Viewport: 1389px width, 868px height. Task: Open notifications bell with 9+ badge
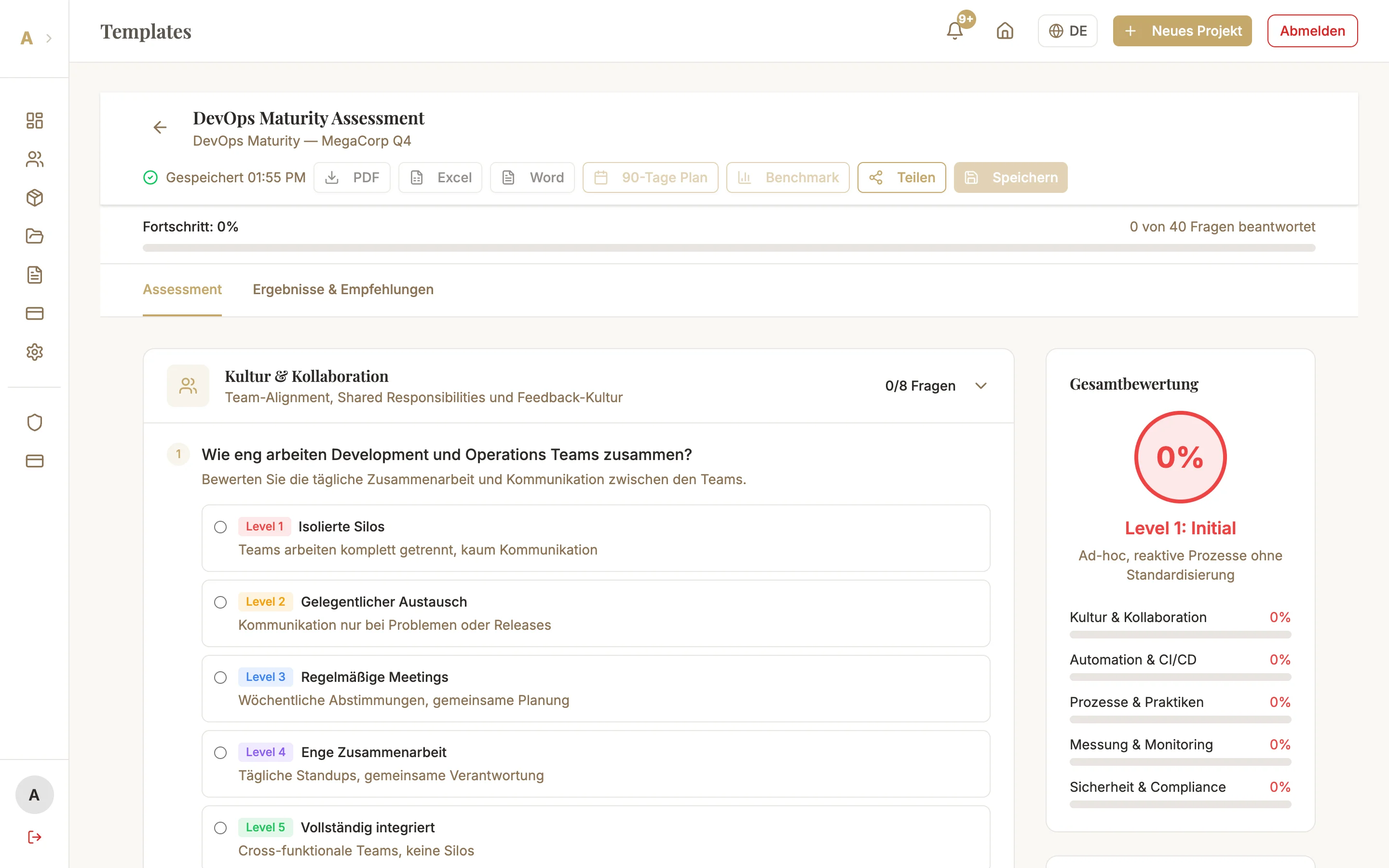955,30
